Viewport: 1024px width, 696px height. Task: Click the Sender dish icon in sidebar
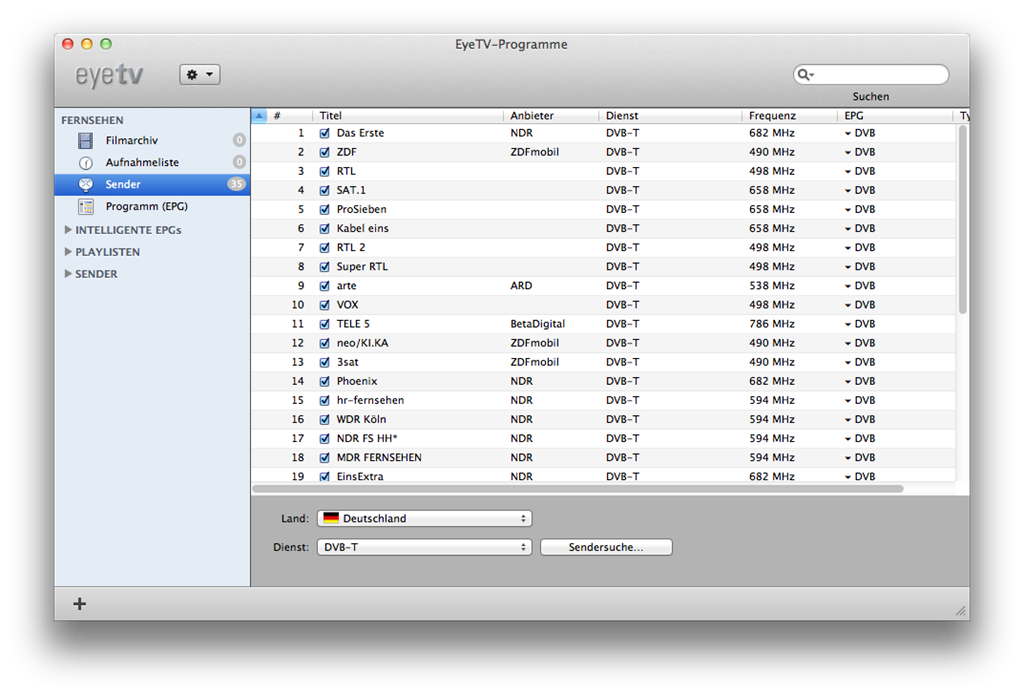[86, 184]
